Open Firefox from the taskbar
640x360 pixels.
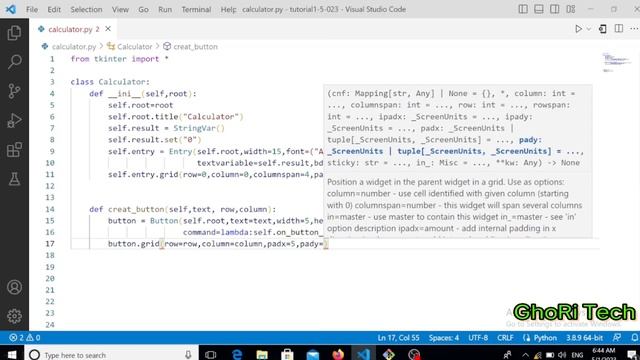338,354
